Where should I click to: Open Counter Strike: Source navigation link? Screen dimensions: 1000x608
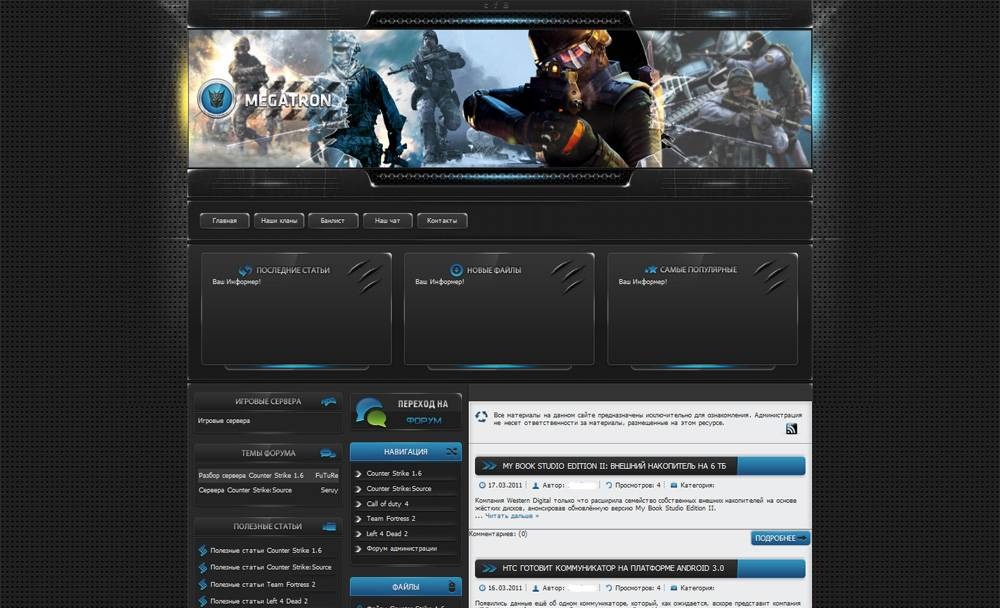click(399, 489)
